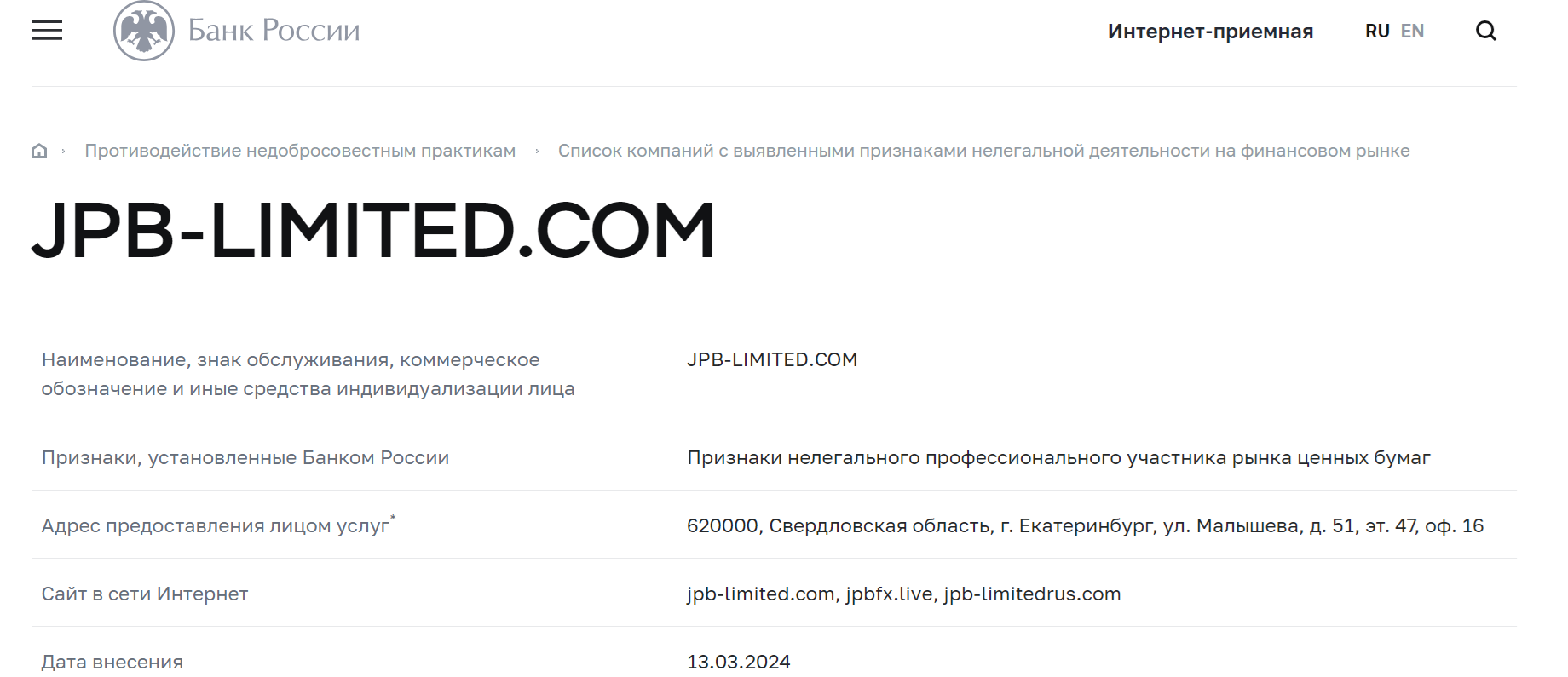Open Список компаний с выявленными признаками breadcrumb
Image resolution: width=1568 pixels, height=677 pixels.
pos(983,151)
